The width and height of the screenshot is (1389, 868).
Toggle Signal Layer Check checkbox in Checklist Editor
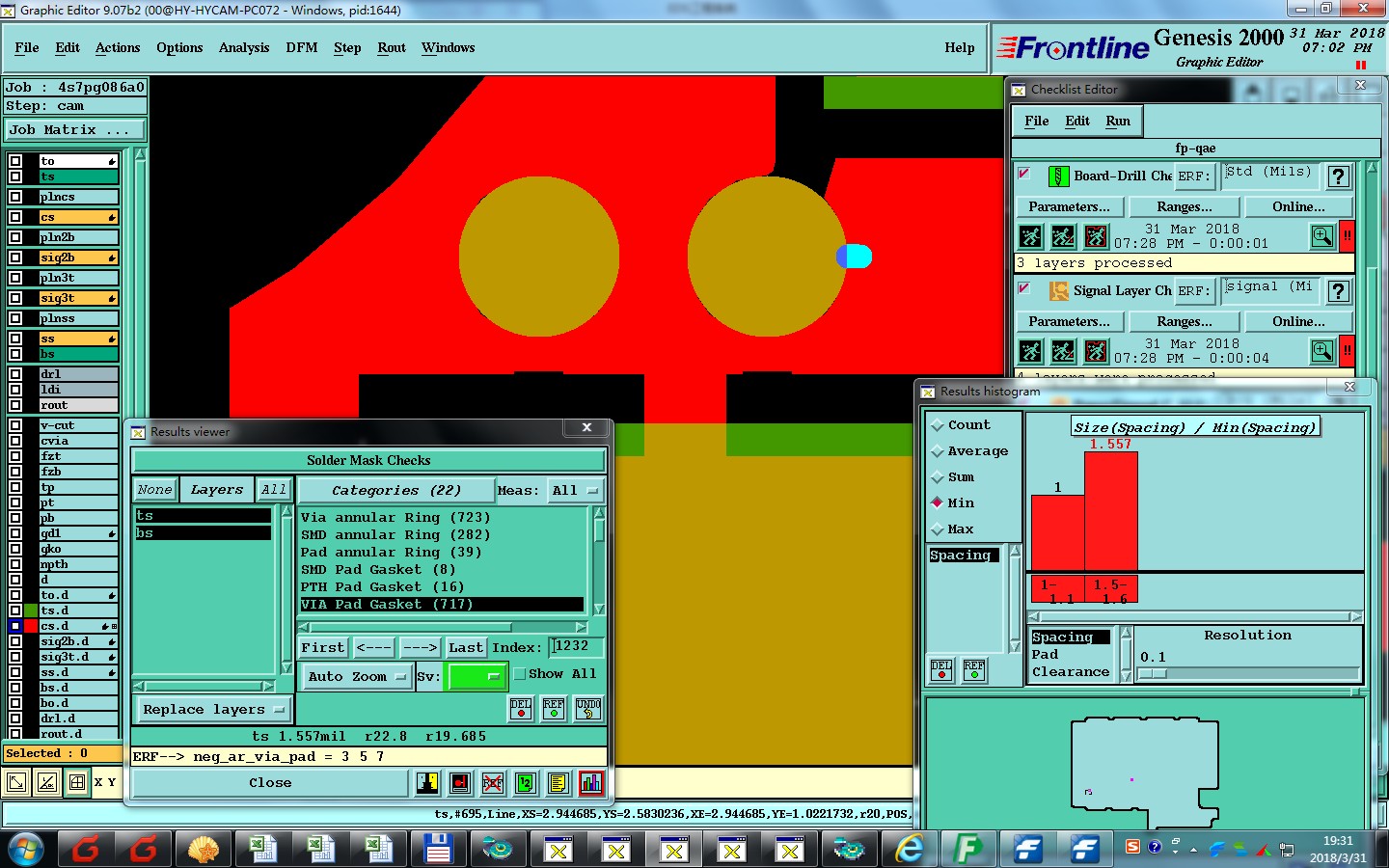1023,288
